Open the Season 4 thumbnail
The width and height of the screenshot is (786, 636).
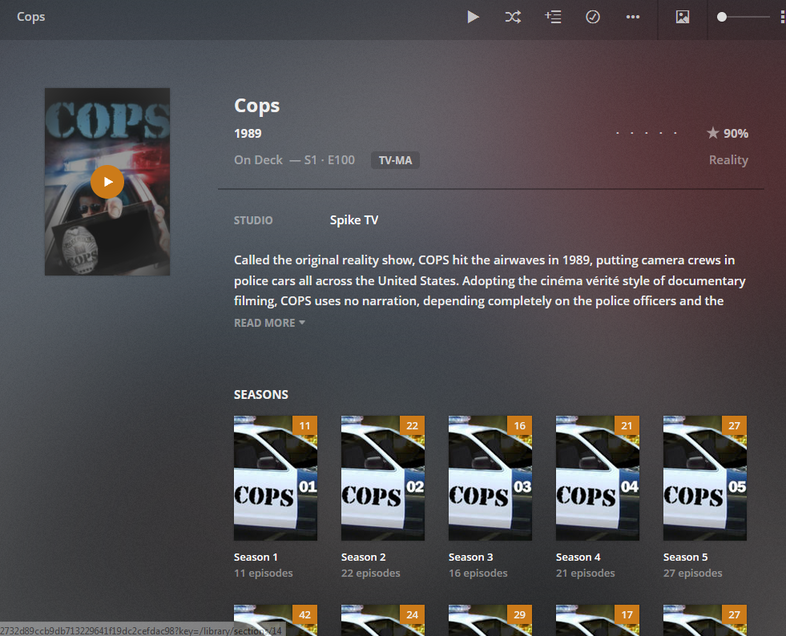point(597,478)
